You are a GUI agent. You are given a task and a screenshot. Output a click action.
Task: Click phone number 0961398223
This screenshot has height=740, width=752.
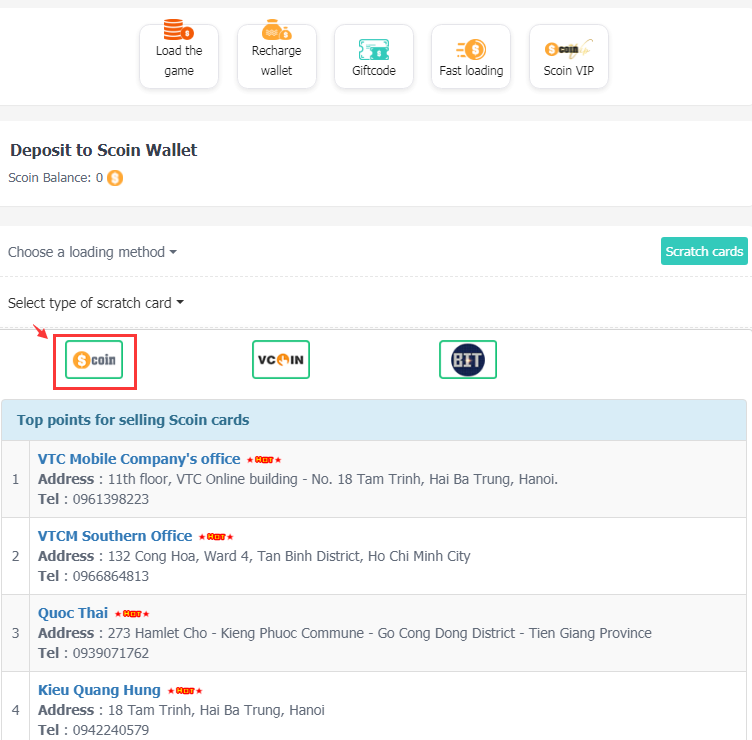111,499
